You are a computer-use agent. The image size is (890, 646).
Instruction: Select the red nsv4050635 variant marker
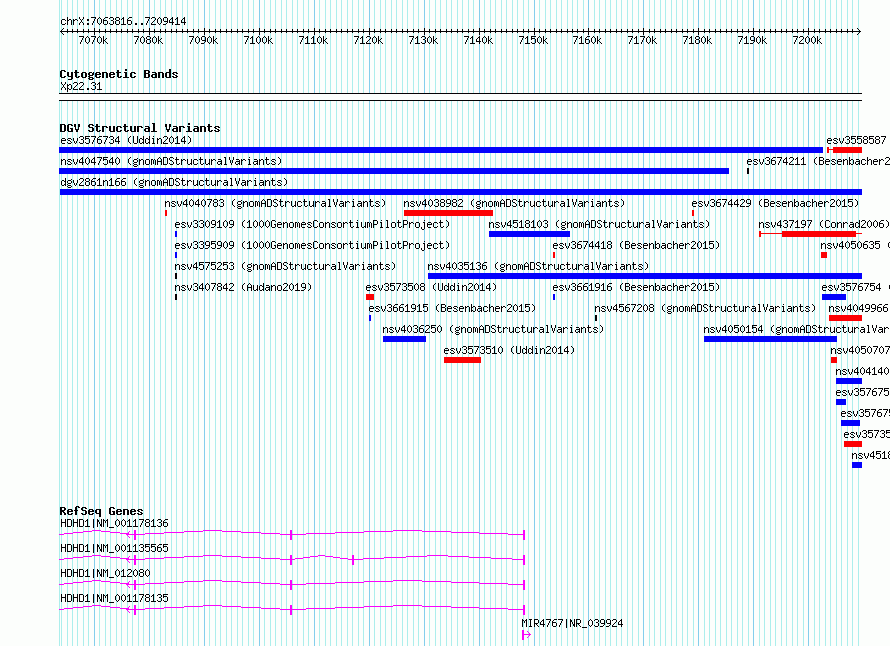[824, 255]
